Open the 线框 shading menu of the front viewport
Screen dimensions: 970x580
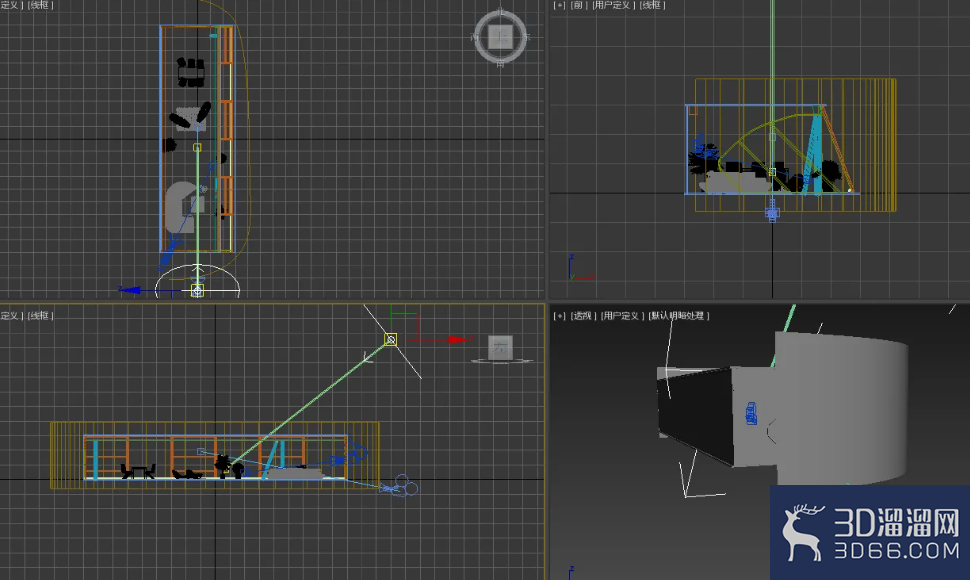click(x=652, y=5)
